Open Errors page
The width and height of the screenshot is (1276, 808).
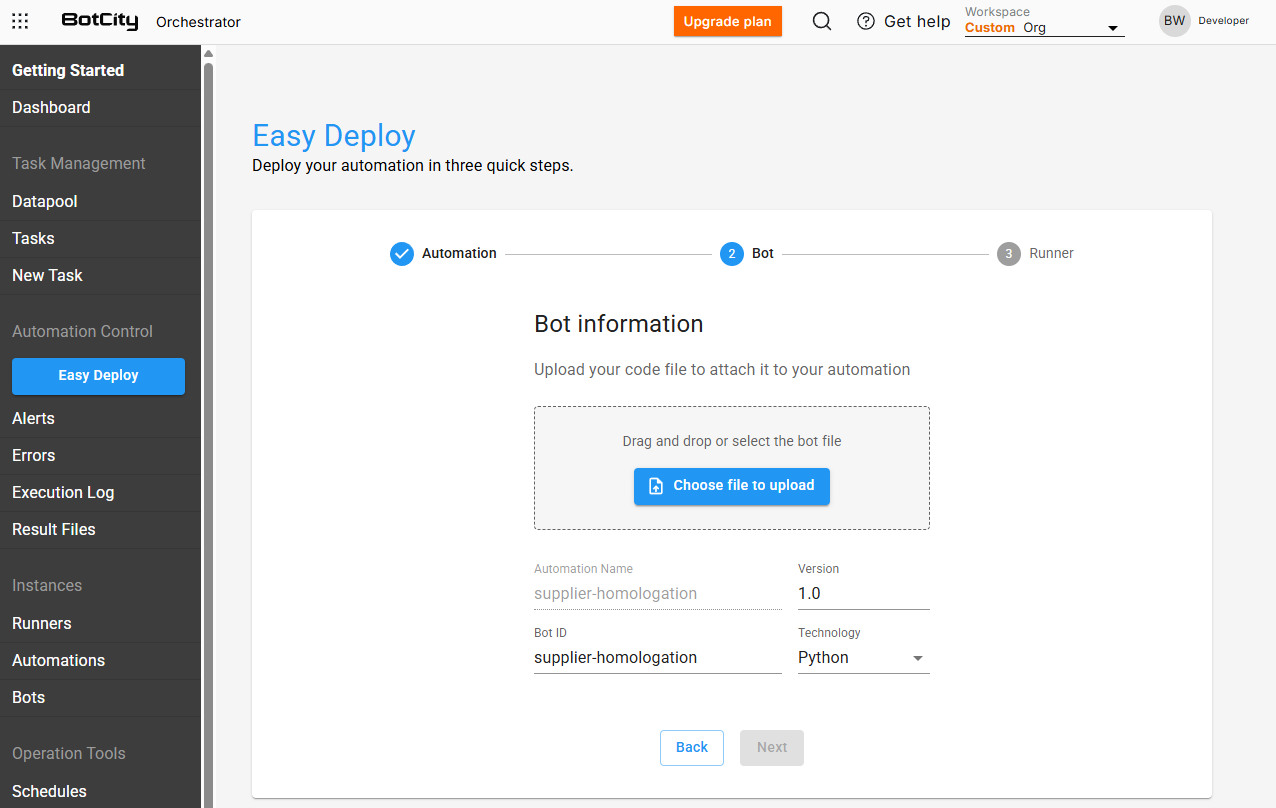[x=33, y=456]
